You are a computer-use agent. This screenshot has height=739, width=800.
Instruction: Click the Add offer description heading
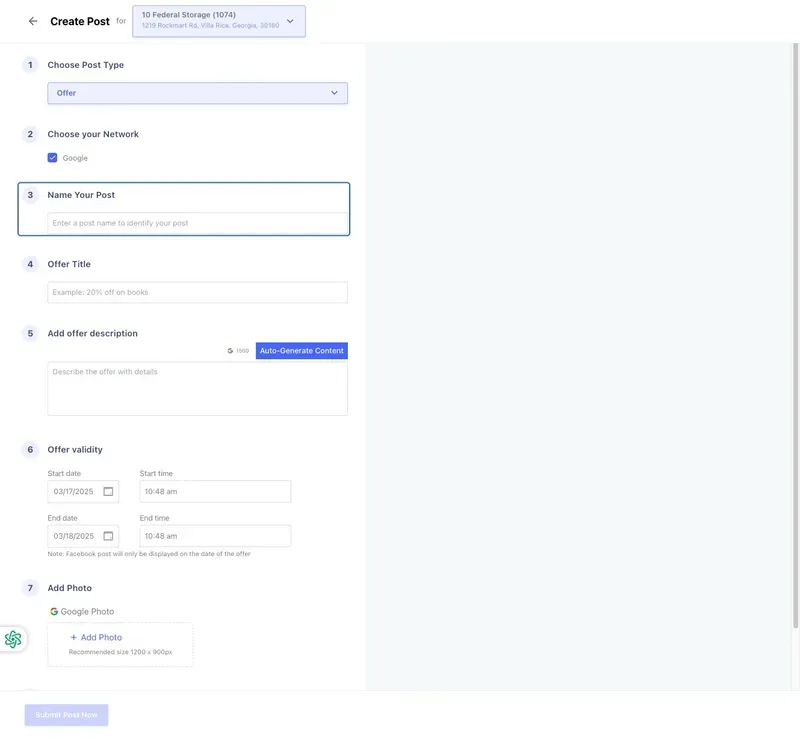pyautogui.click(x=92, y=333)
